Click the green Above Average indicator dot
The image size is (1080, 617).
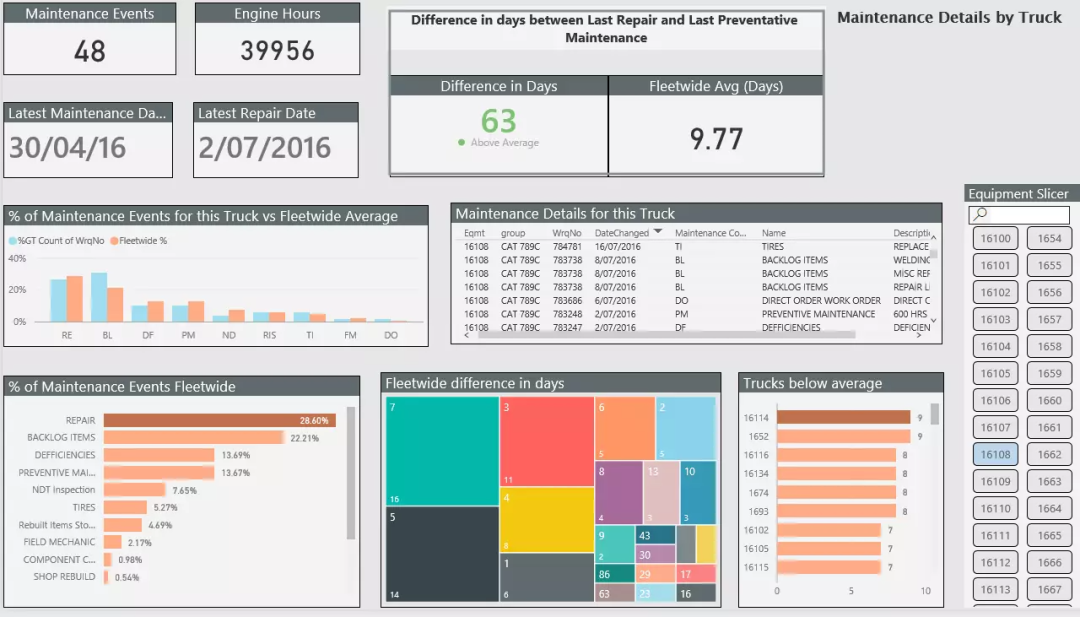[461, 143]
